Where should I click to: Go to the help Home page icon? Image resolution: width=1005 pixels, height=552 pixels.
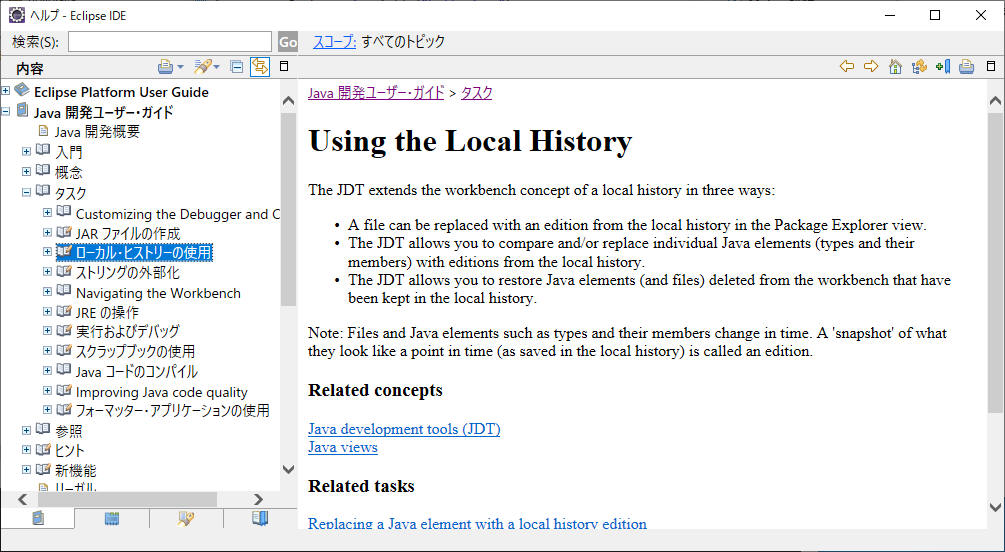pos(895,67)
